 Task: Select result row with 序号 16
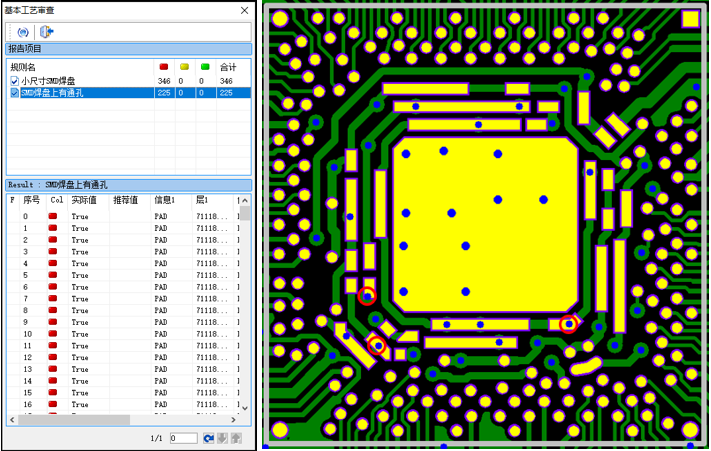click(123, 404)
